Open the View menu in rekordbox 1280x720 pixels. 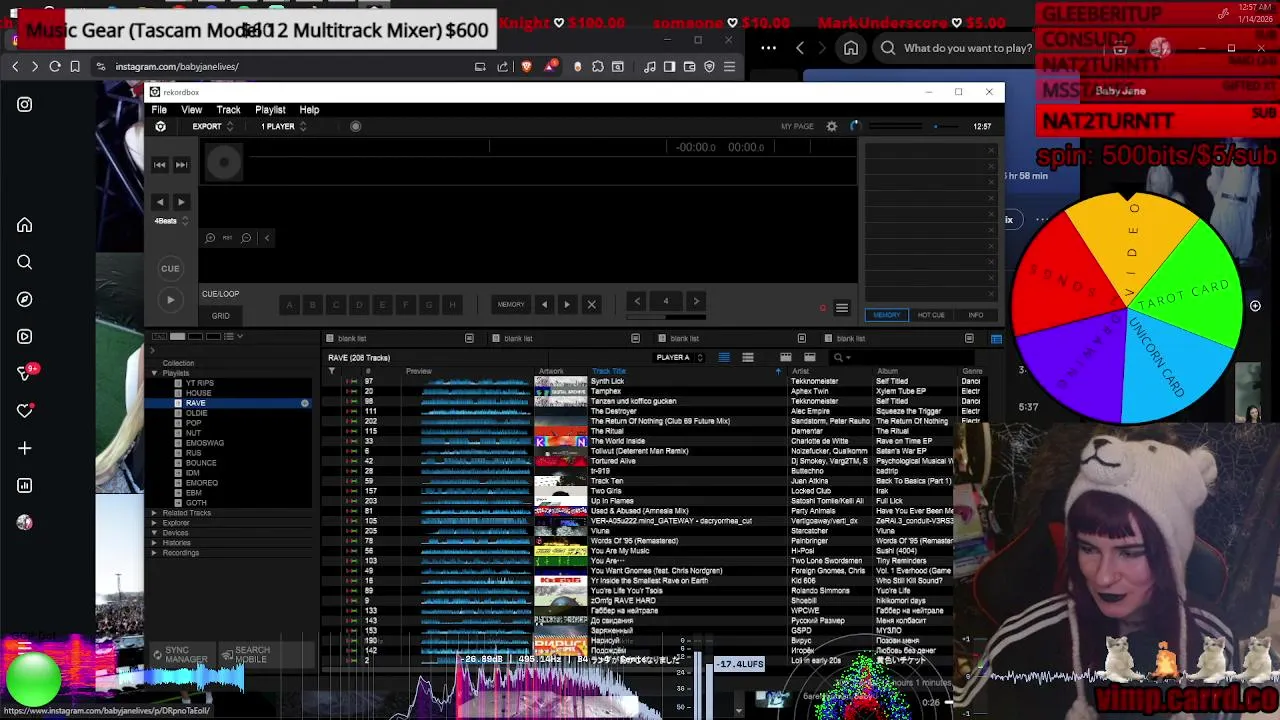191,110
